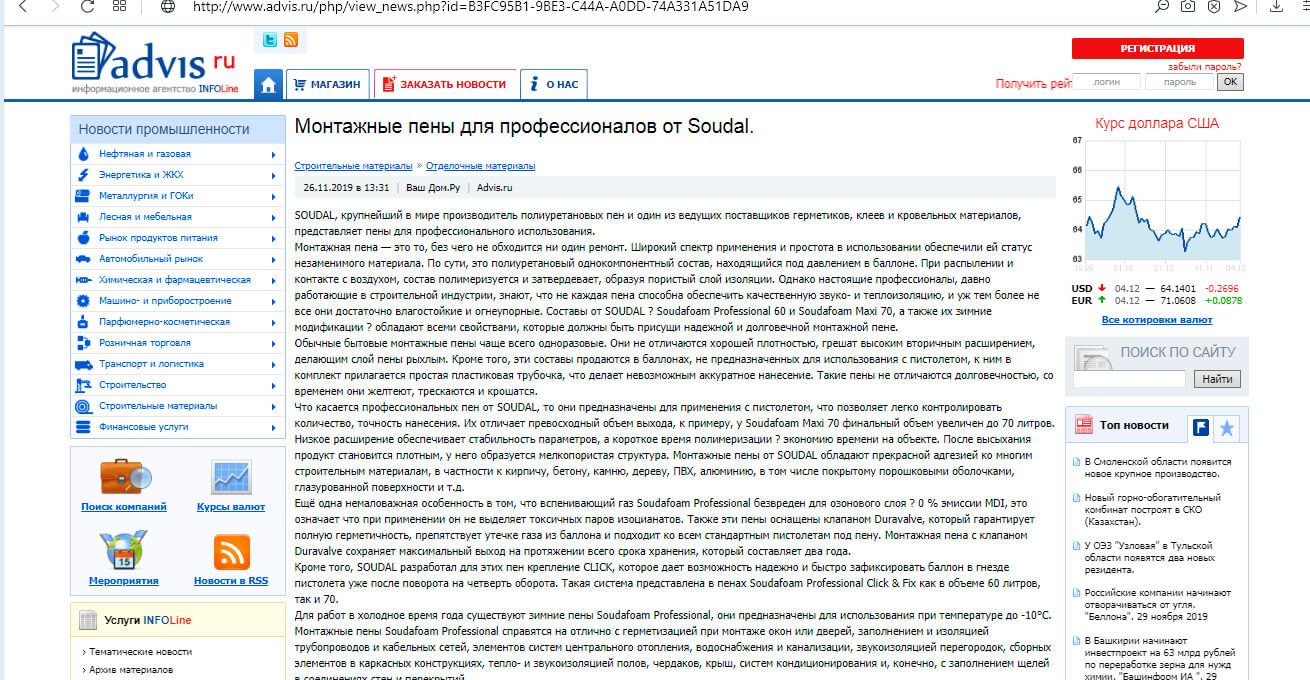Click the пароль input field
This screenshot has height=680, width=1310.
[1180, 82]
